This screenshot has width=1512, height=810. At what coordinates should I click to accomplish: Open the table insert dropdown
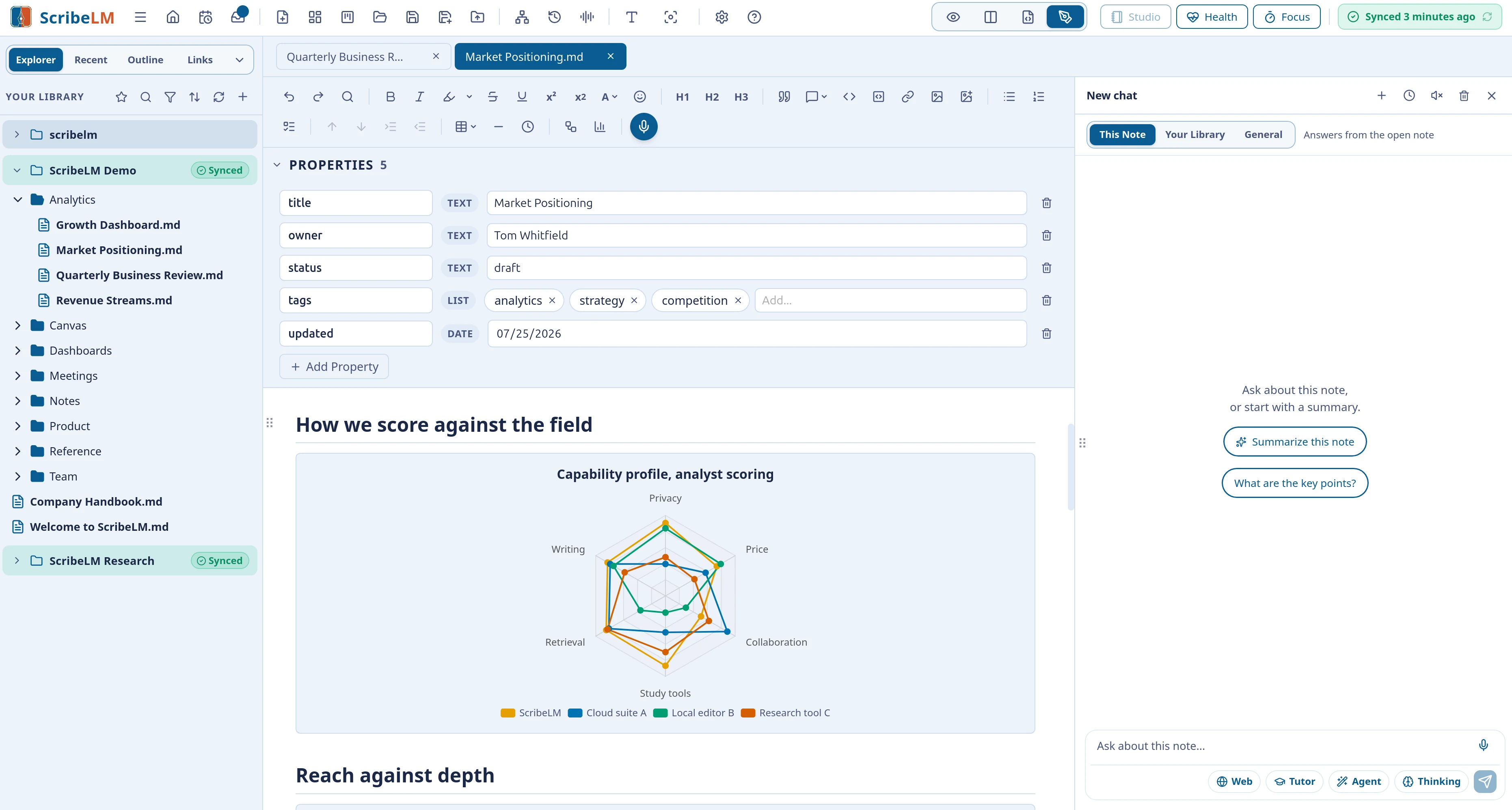click(x=466, y=127)
